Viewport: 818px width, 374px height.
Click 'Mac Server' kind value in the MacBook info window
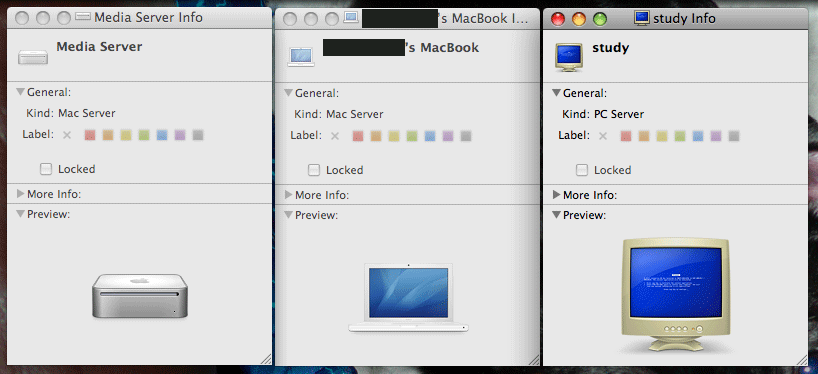(355, 114)
